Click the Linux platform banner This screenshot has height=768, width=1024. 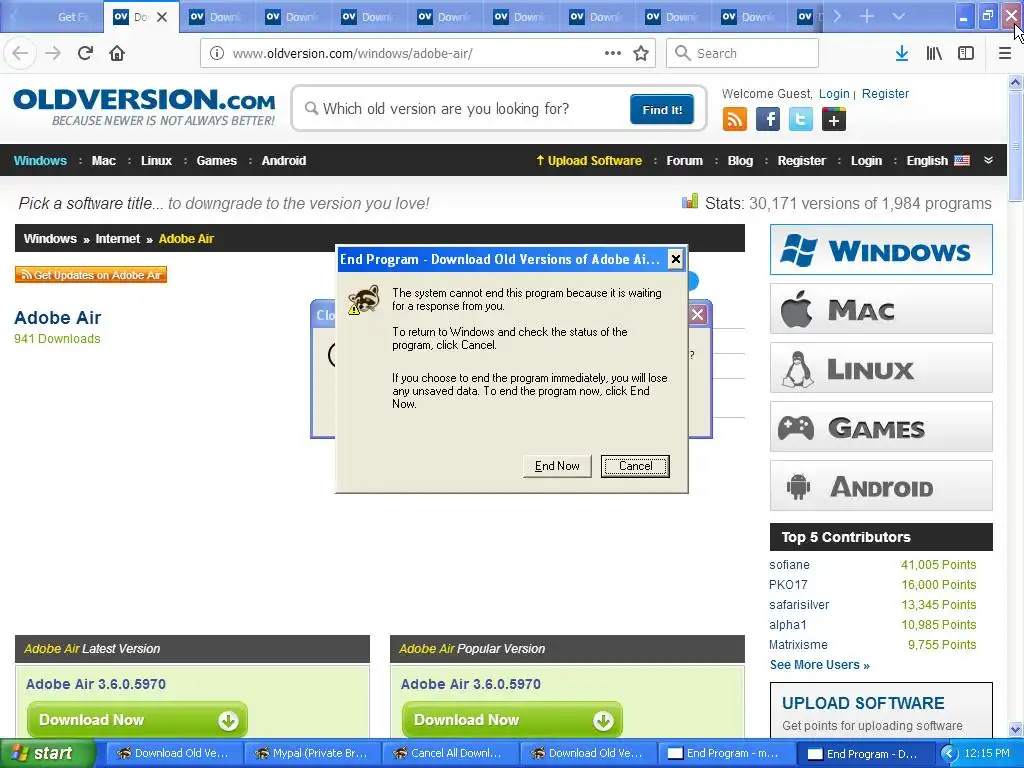tap(881, 368)
